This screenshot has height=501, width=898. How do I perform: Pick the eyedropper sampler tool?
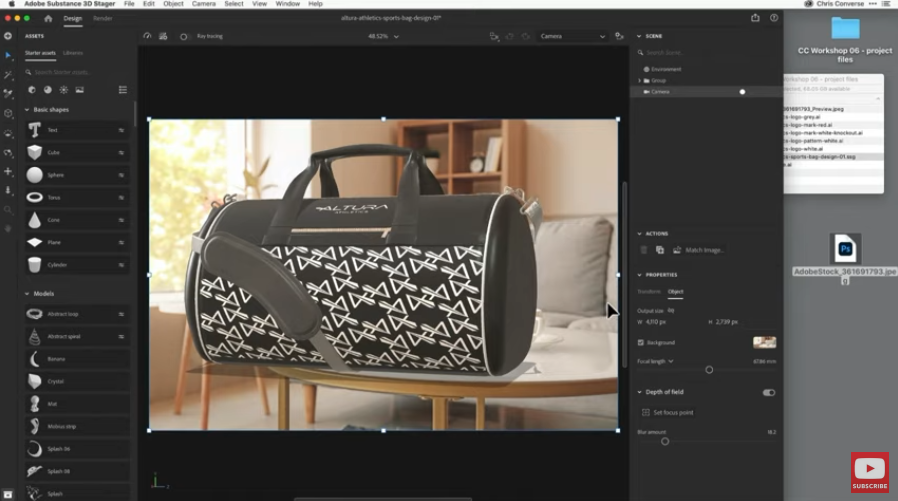point(8,93)
